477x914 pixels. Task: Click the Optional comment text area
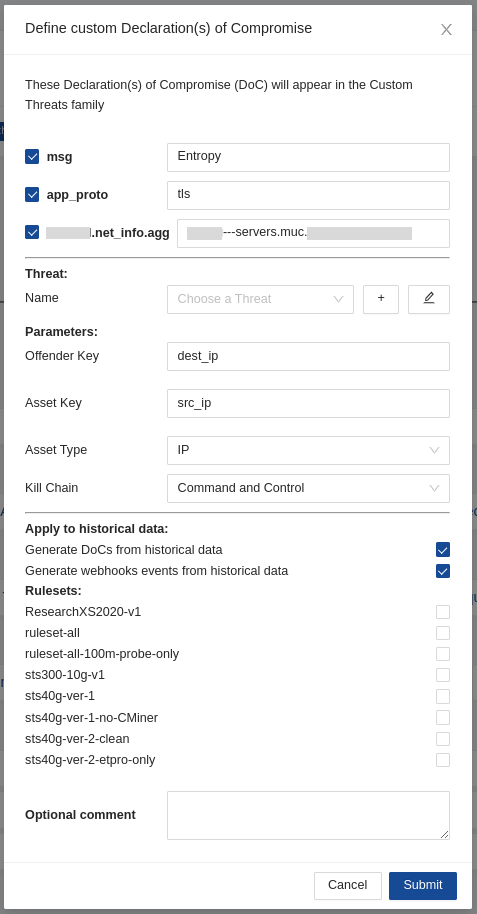point(308,815)
